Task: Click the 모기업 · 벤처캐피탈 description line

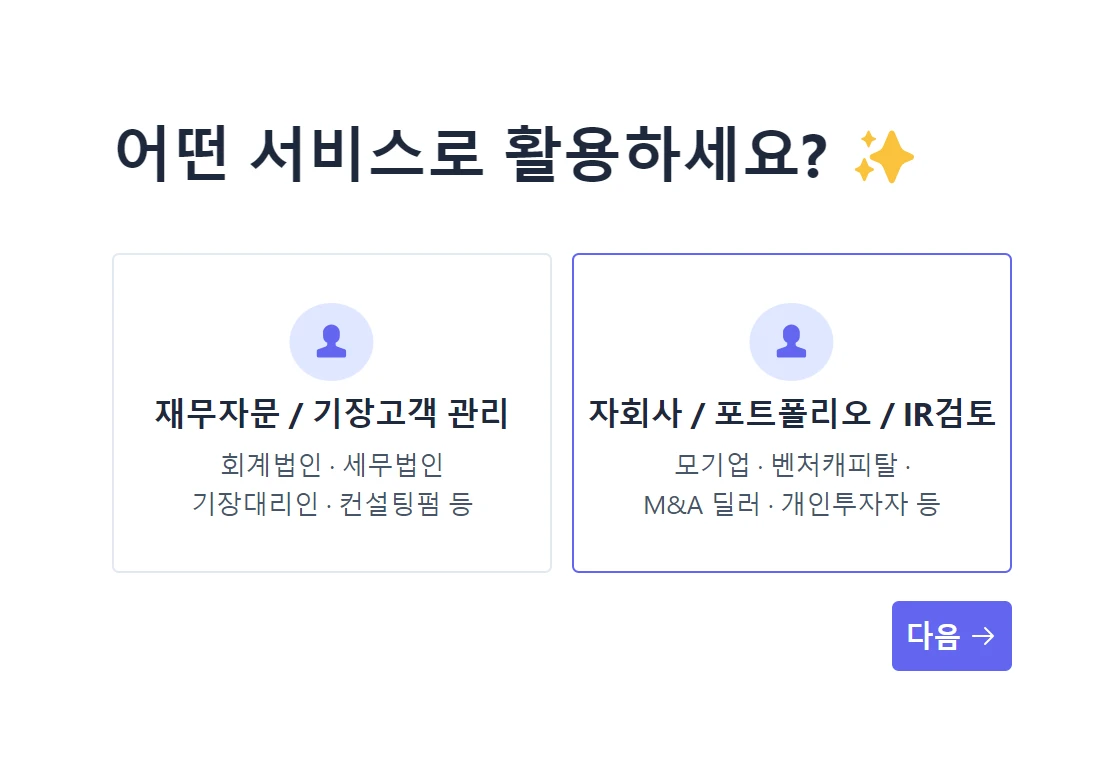Action: [792, 465]
